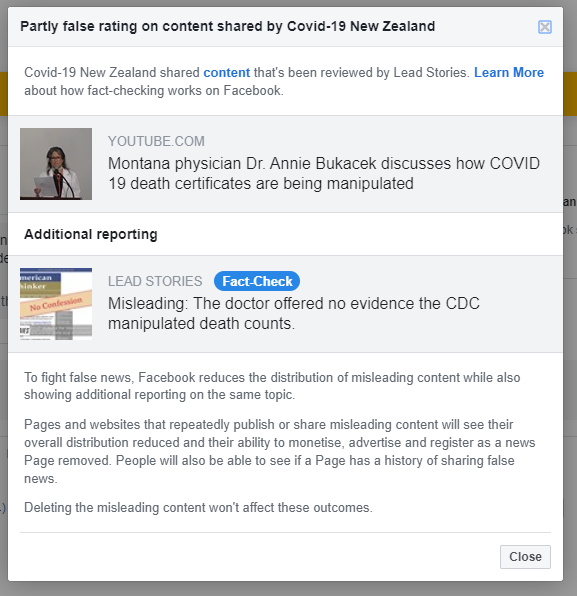Open the blue "content" link
This screenshot has width=577, height=596.
click(x=227, y=72)
